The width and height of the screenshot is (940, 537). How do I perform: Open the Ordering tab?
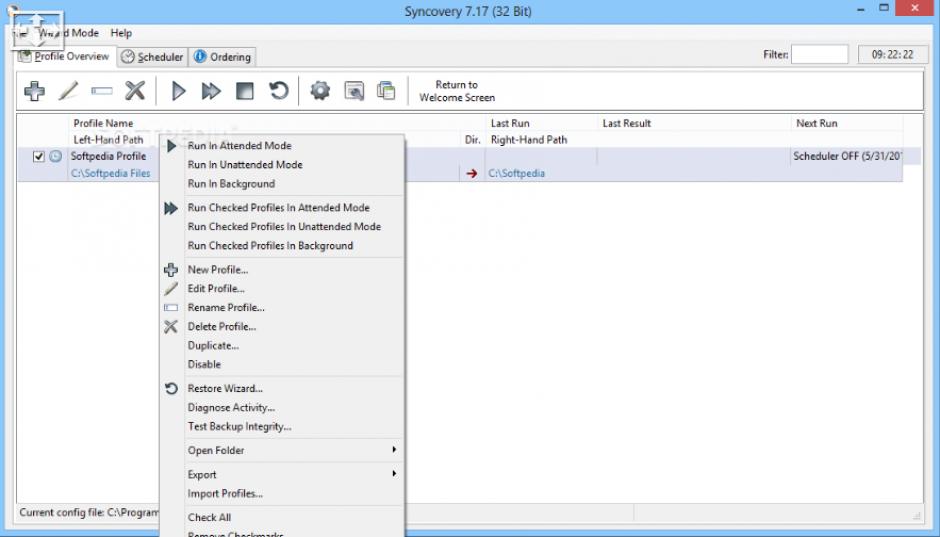click(222, 57)
